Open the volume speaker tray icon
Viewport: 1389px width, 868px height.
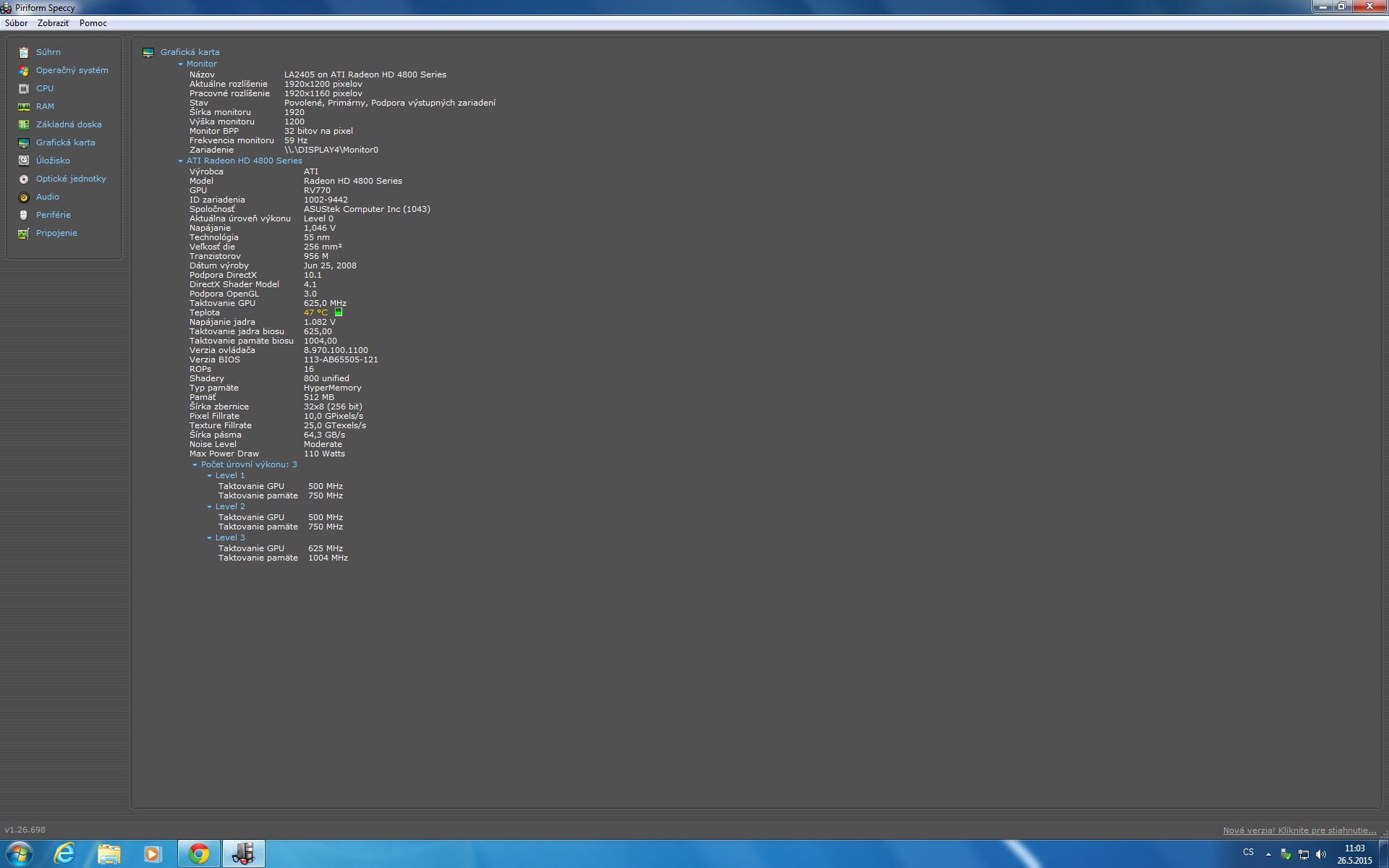(1321, 854)
